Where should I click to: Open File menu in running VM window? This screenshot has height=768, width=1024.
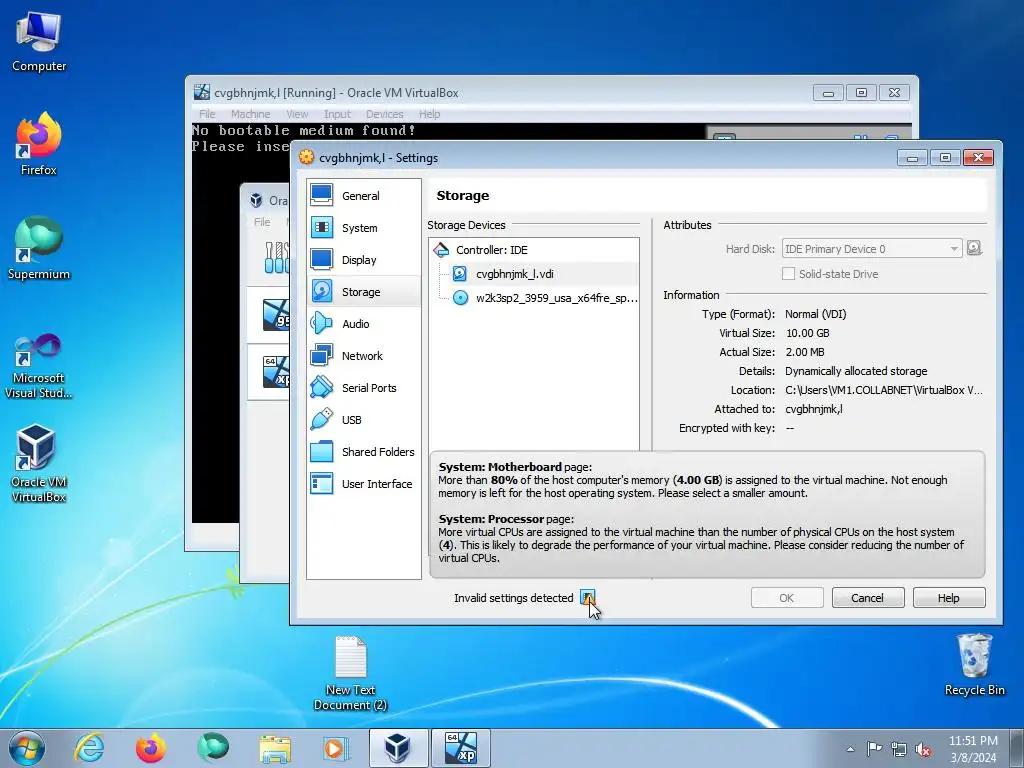[x=207, y=114]
